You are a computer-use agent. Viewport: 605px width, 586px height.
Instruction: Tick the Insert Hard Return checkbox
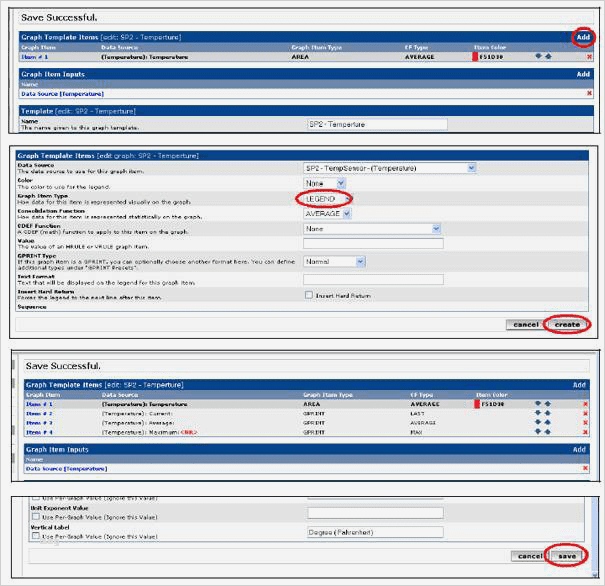click(309, 295)
